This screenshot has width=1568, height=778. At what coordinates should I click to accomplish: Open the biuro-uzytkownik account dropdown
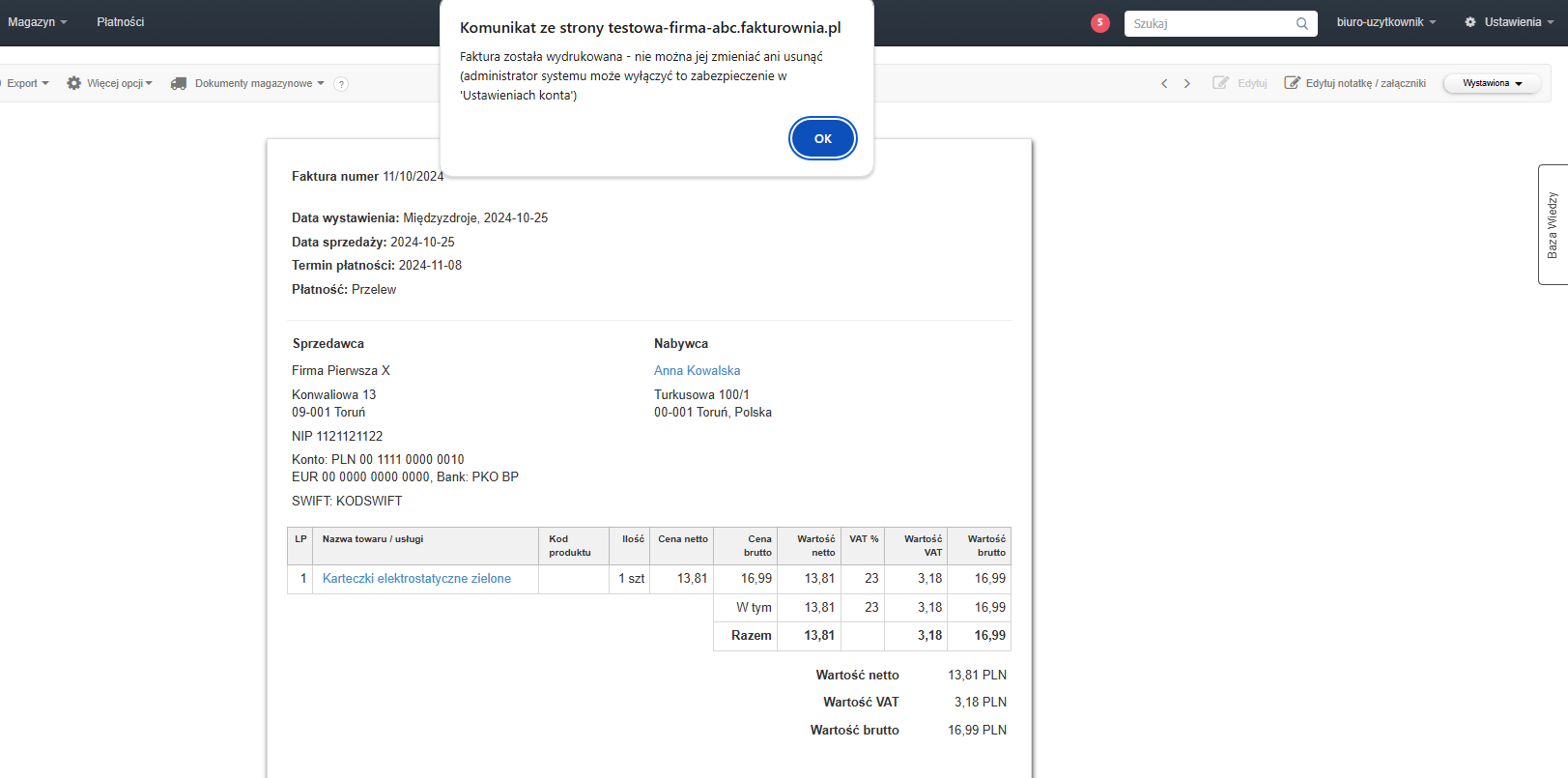(1386, 22)
